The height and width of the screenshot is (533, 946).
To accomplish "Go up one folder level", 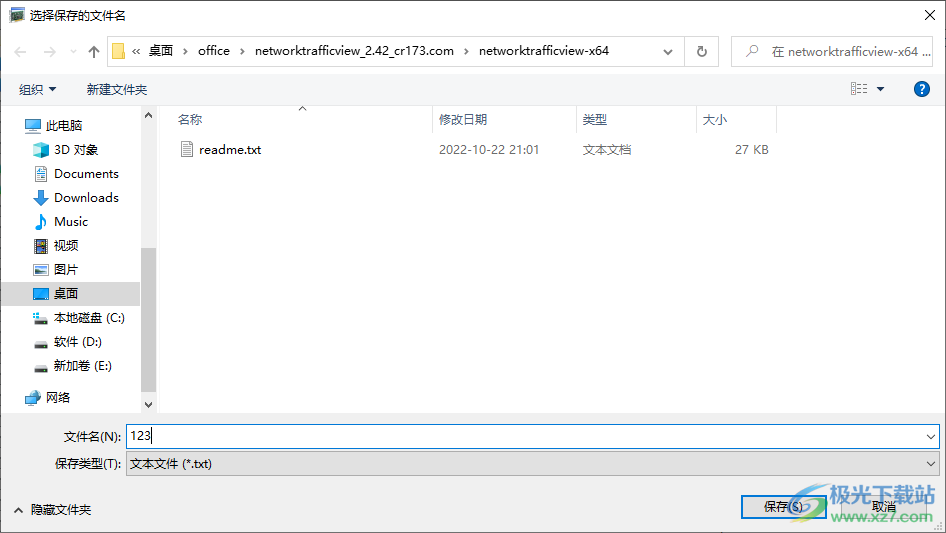I will 94,52.
